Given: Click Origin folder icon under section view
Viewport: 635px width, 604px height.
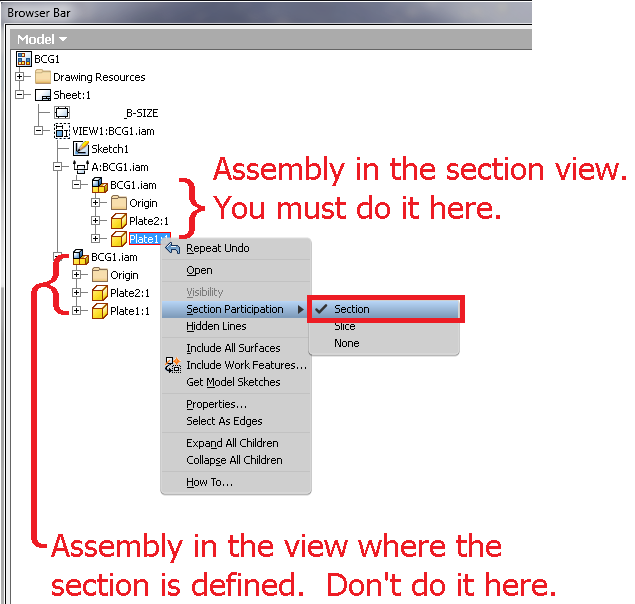Looking at the screenshot, I should coord(119,203).
